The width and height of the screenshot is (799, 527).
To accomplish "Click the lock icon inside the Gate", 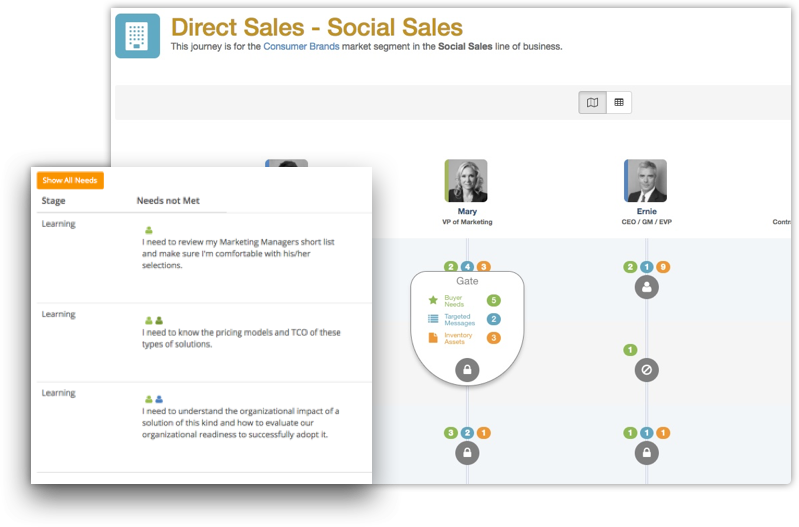I will 467,370.
